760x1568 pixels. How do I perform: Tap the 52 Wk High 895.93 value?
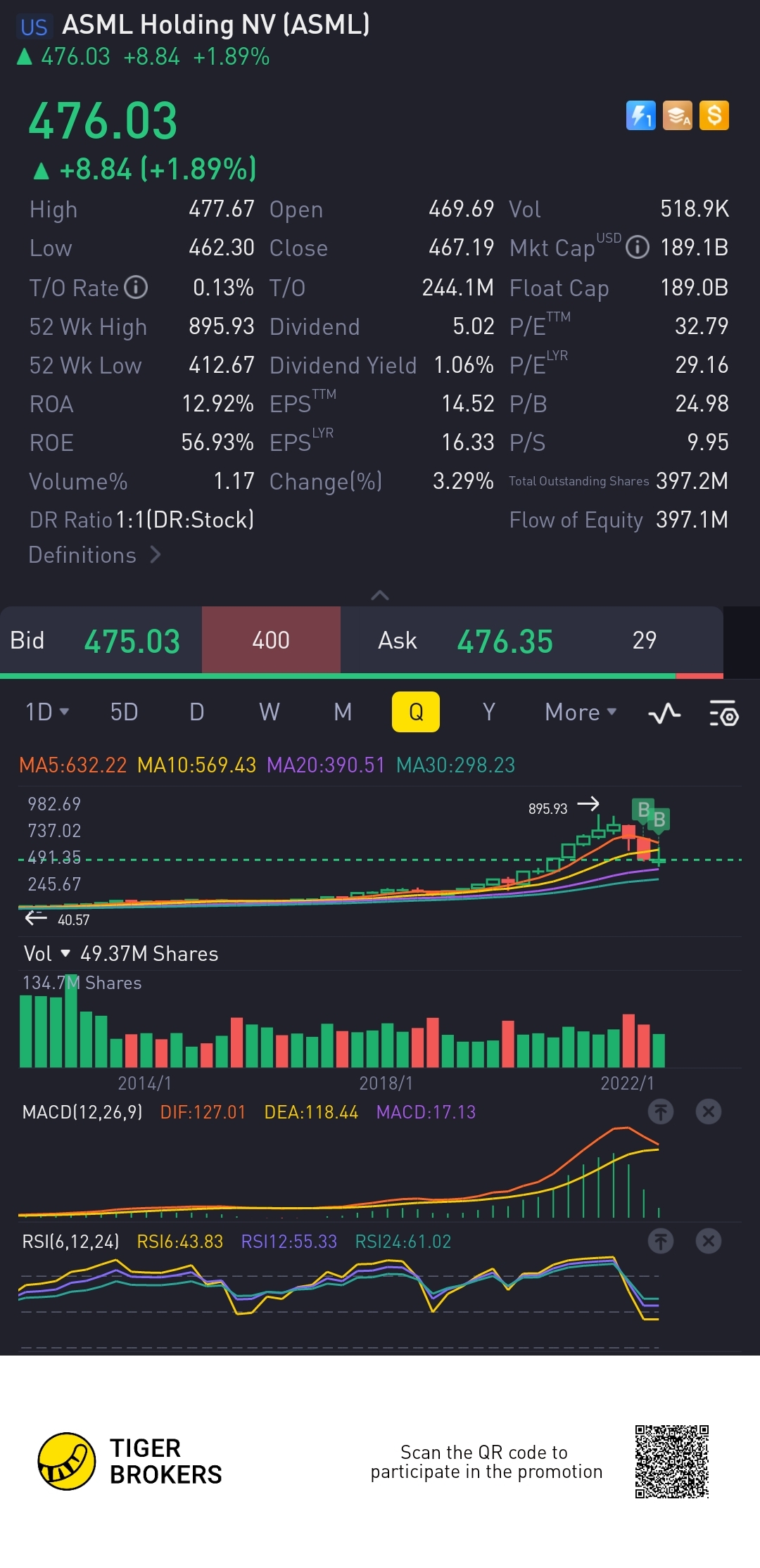point(222,326)
